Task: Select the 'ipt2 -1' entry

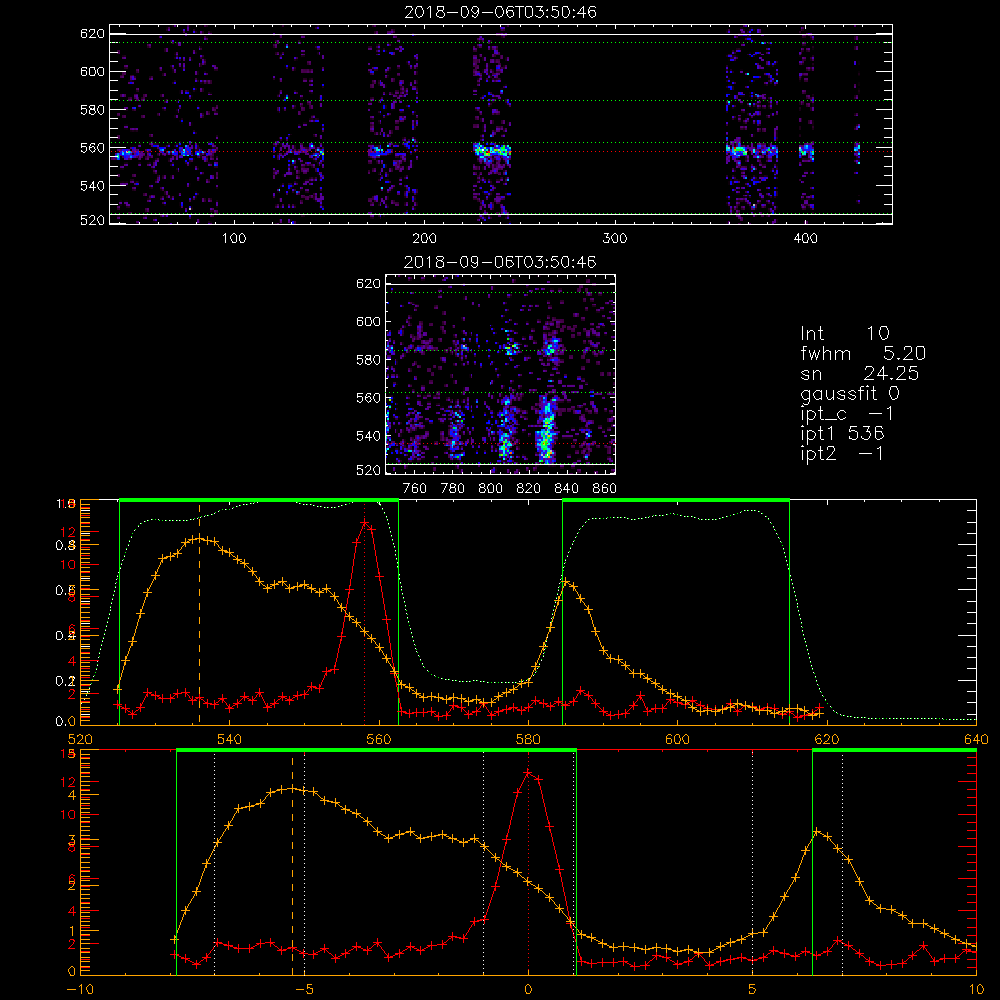Action: pos(842,454)
